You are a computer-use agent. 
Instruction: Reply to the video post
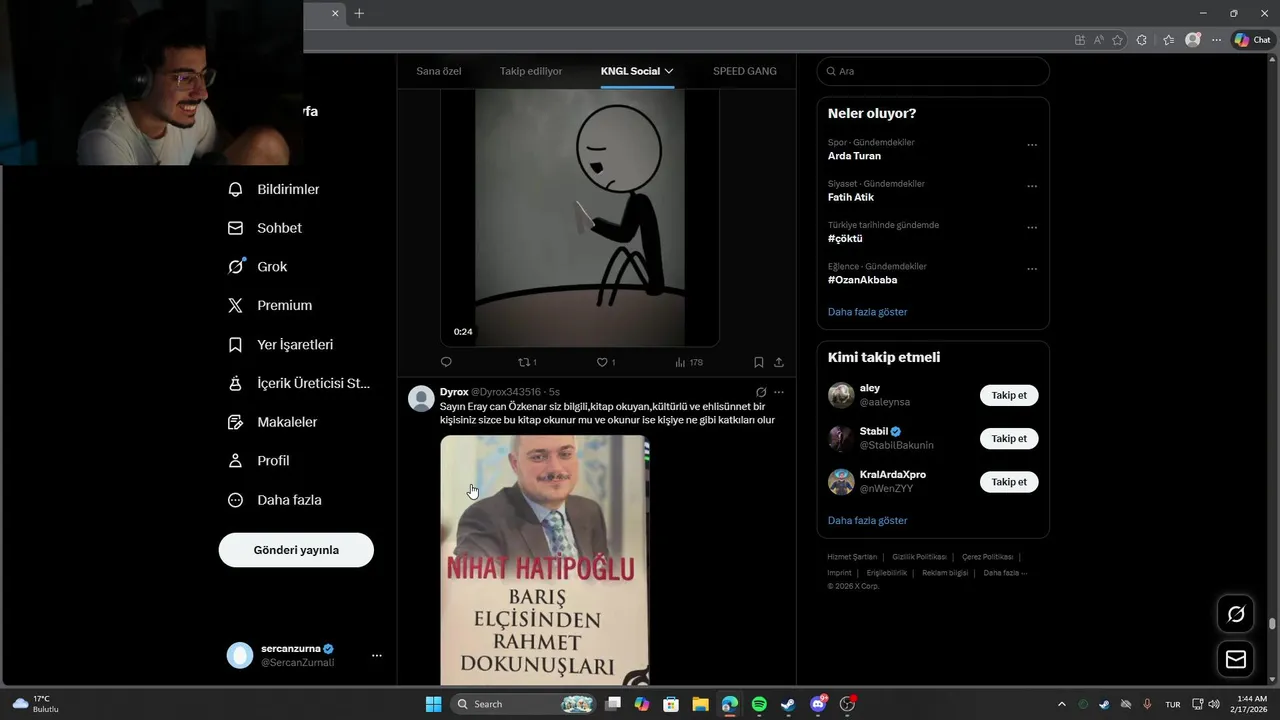coord(446,362)
